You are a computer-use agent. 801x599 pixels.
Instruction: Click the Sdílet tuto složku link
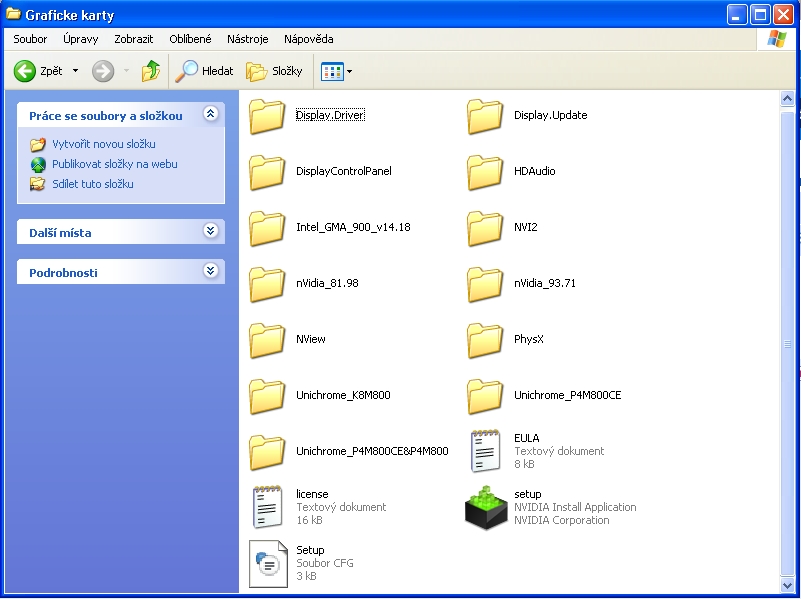click(x=92, y=184)
